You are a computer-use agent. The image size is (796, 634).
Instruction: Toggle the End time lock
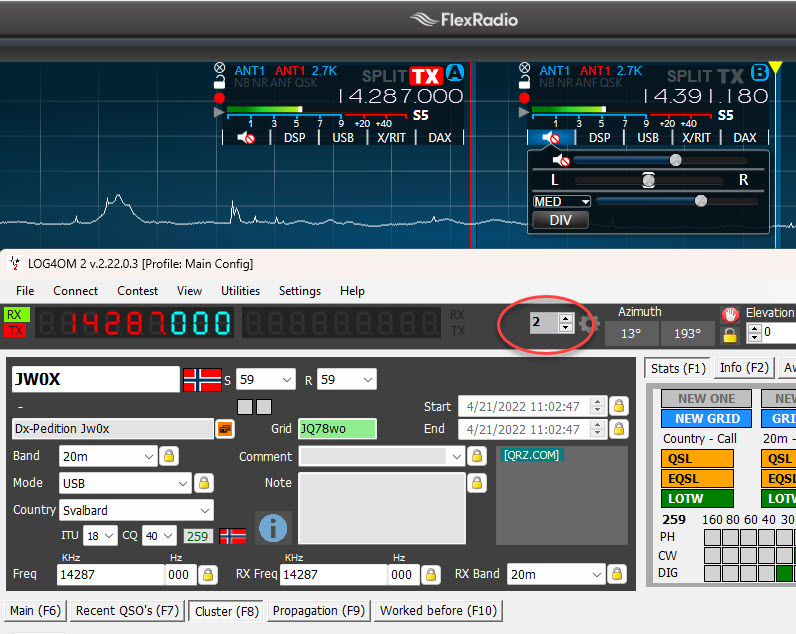point(619,429)
